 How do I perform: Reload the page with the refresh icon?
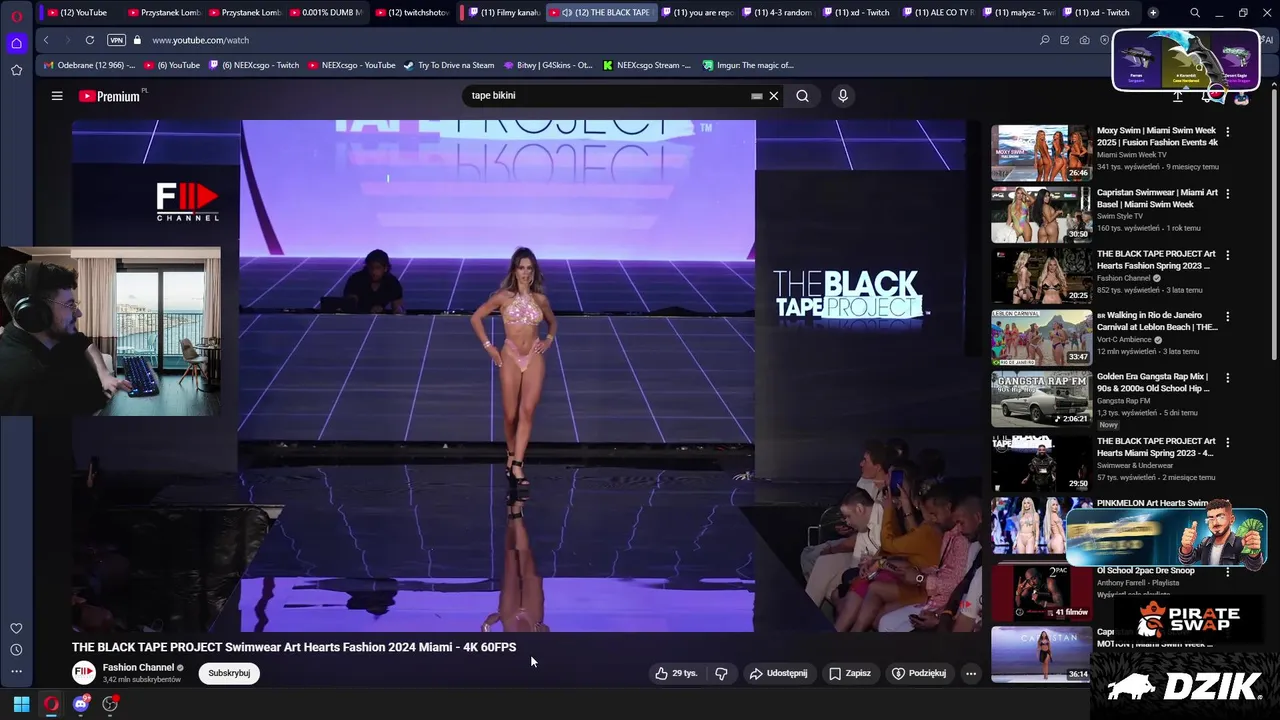click(89, 40)
